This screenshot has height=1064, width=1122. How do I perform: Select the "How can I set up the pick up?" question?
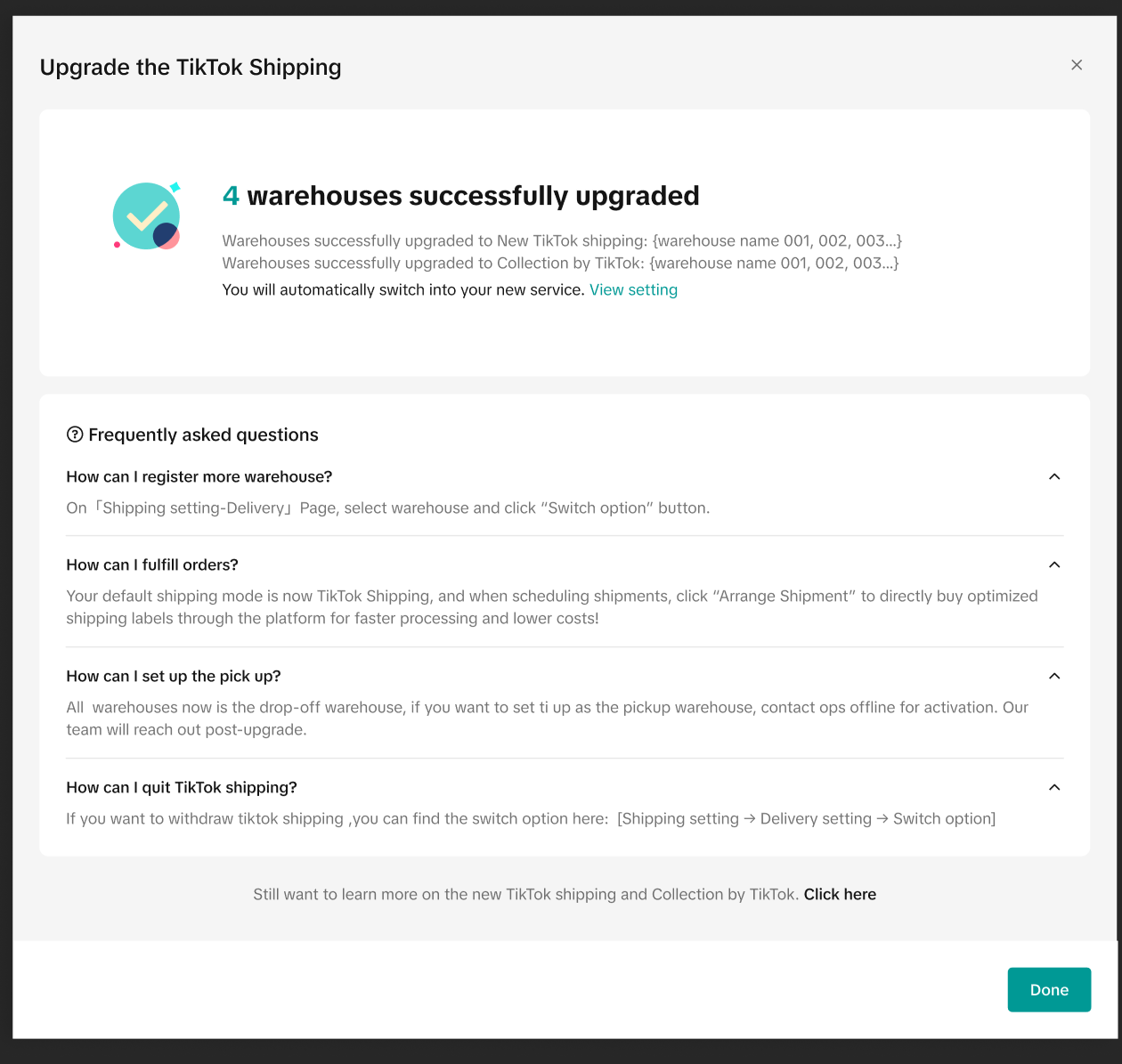tap(174, 677)
